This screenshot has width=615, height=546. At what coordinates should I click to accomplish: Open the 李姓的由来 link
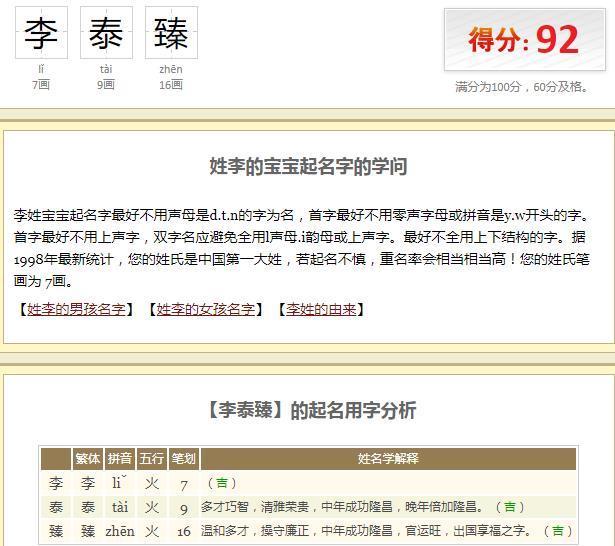[320, 309]
